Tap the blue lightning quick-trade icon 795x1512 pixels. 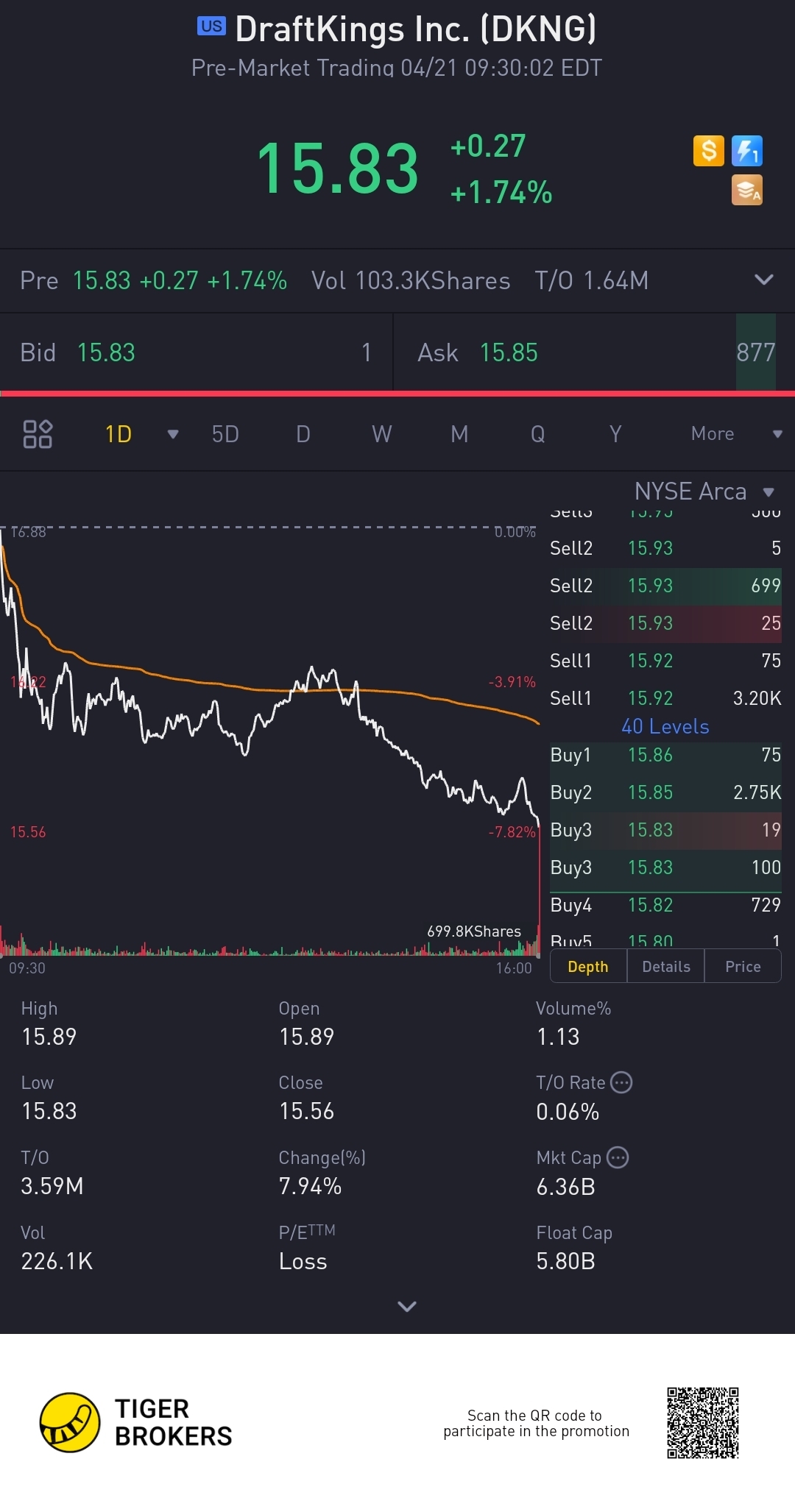[x=747, y=151]
